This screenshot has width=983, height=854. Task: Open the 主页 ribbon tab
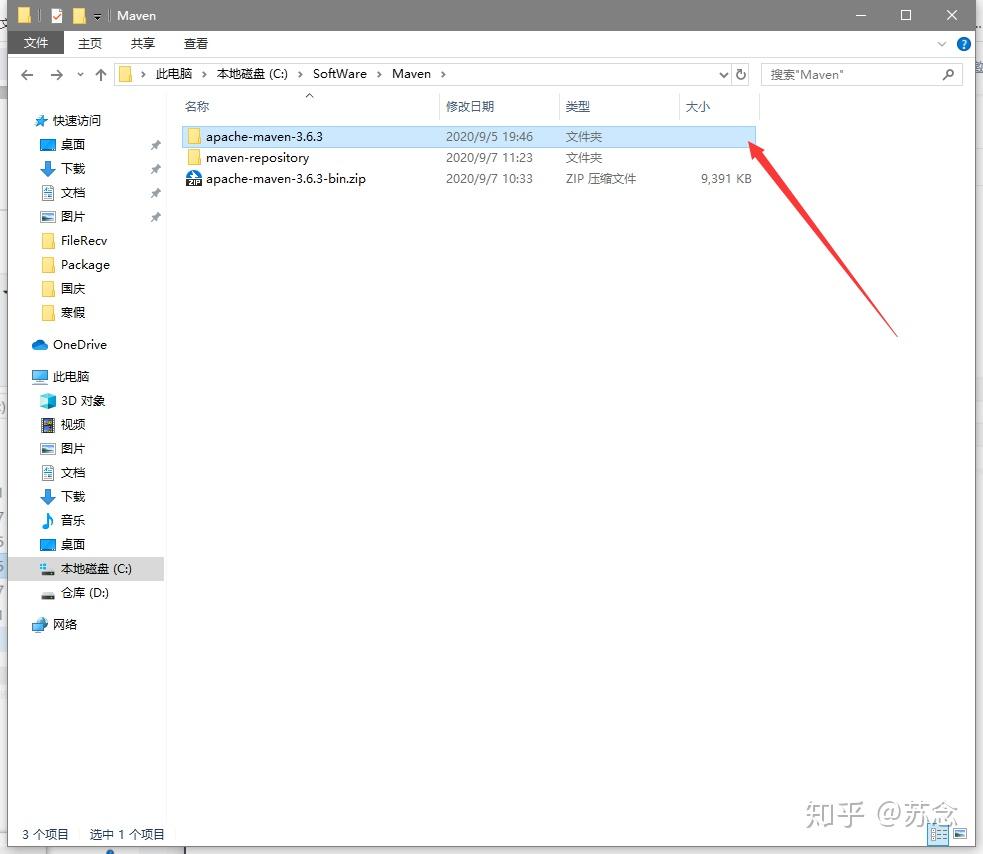[x=90, y=43]
